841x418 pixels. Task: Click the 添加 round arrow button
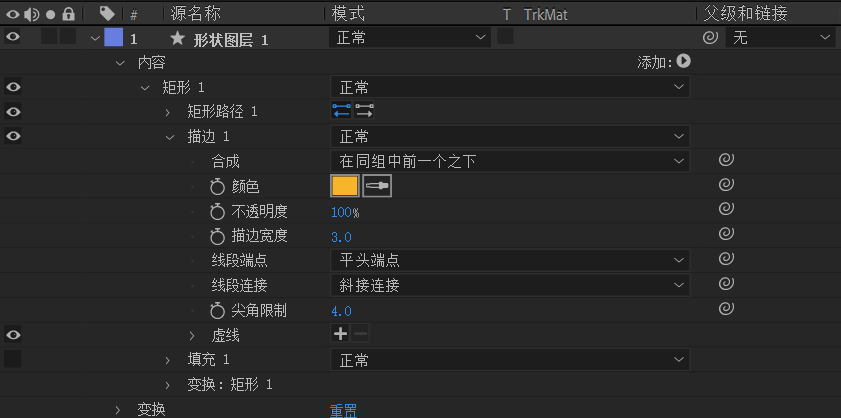tap(683, 62)
